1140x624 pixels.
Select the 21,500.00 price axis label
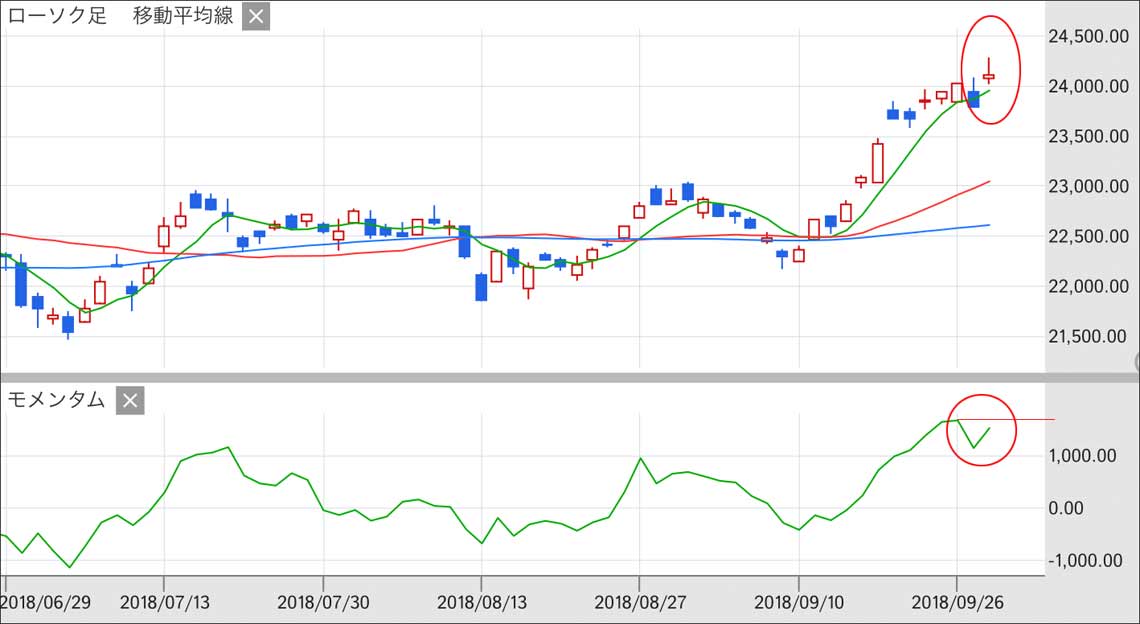[x=1088, y=336]
